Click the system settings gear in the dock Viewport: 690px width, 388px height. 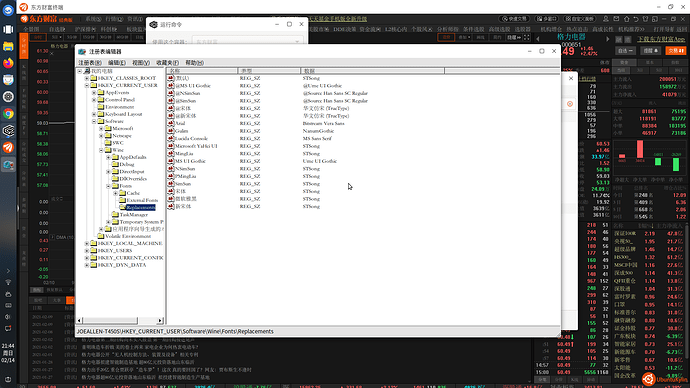[x=8, y=97]
